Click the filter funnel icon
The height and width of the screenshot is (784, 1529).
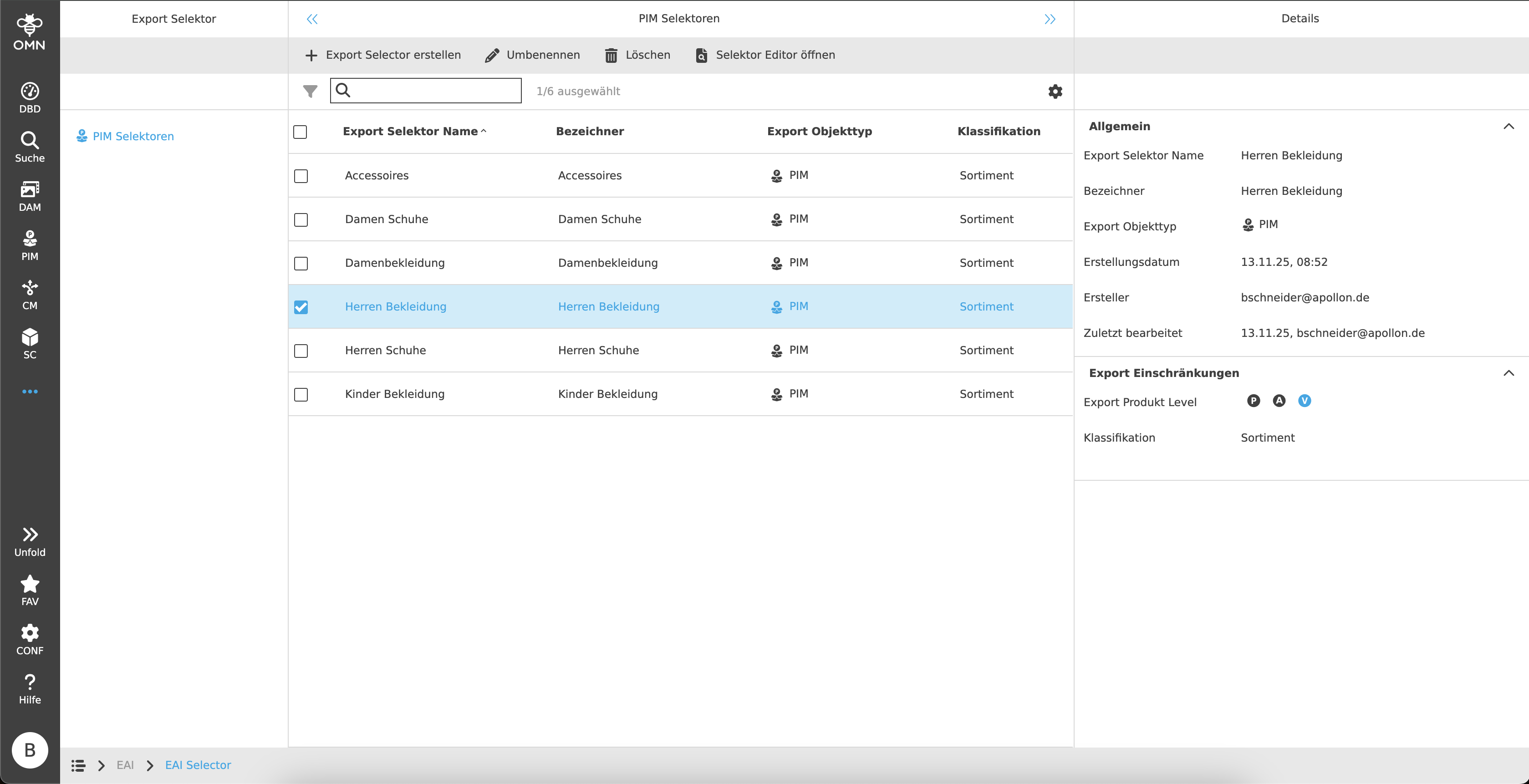click(x=310, y=91)
